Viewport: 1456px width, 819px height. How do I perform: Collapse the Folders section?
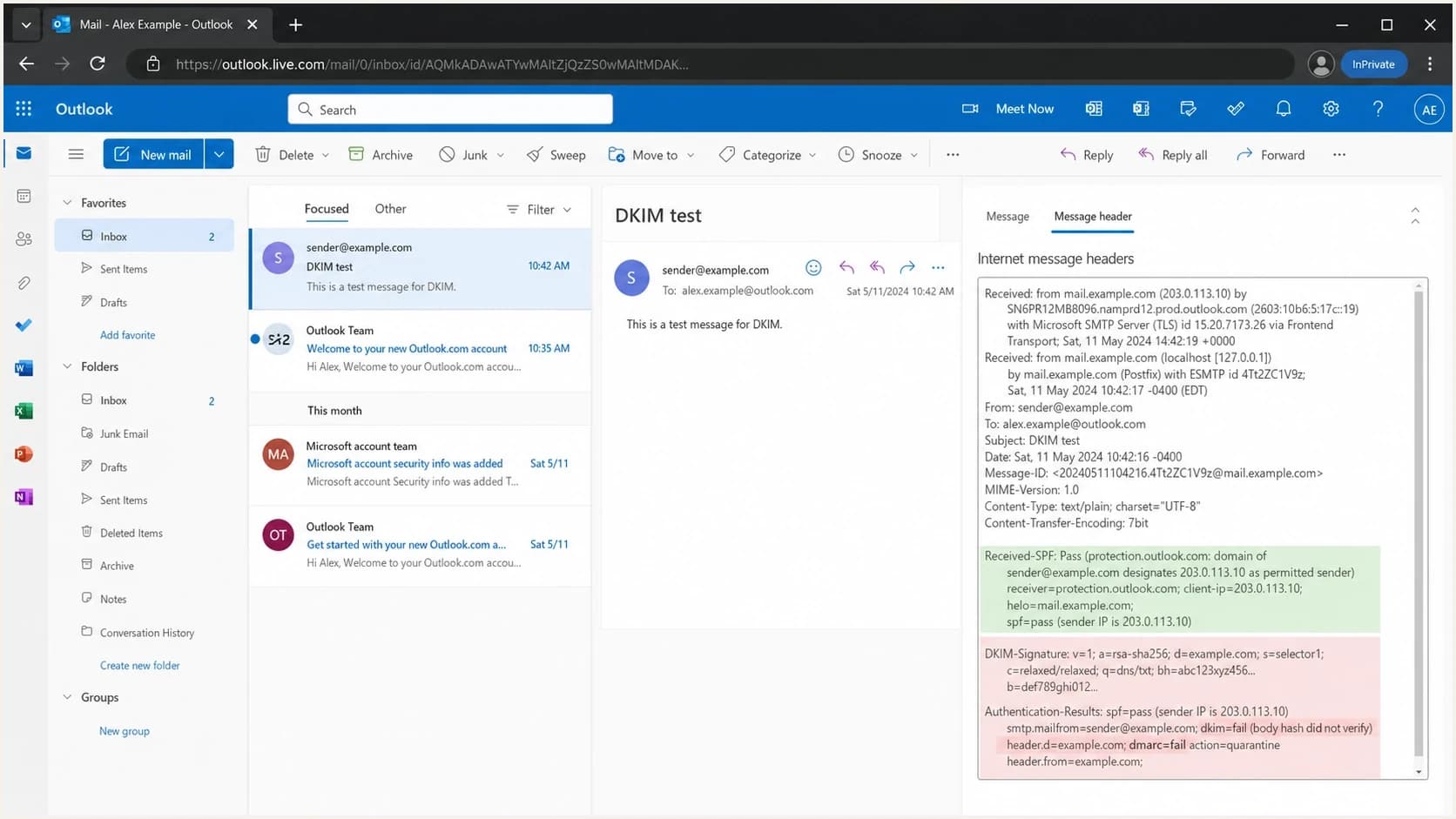[67, 366]
